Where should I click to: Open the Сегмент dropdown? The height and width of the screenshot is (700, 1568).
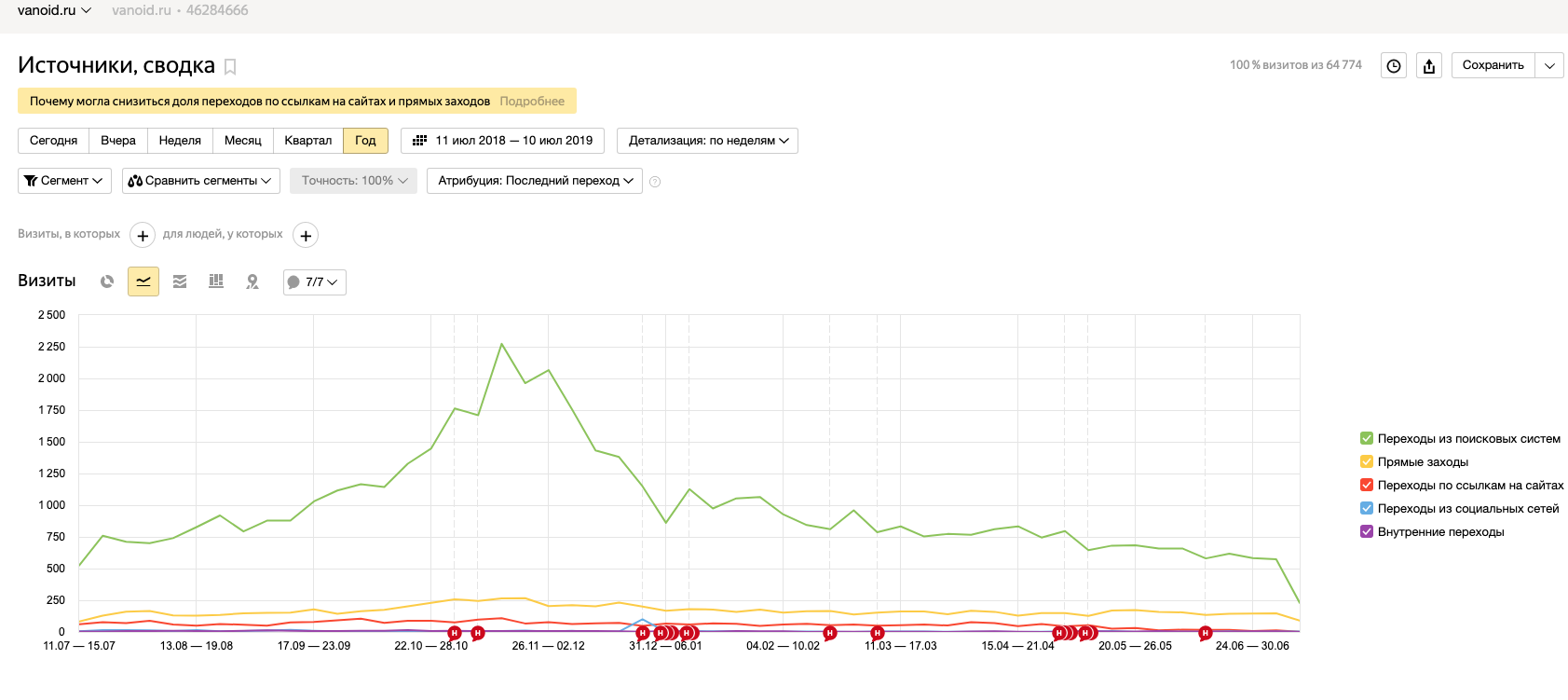click(64, 181)
